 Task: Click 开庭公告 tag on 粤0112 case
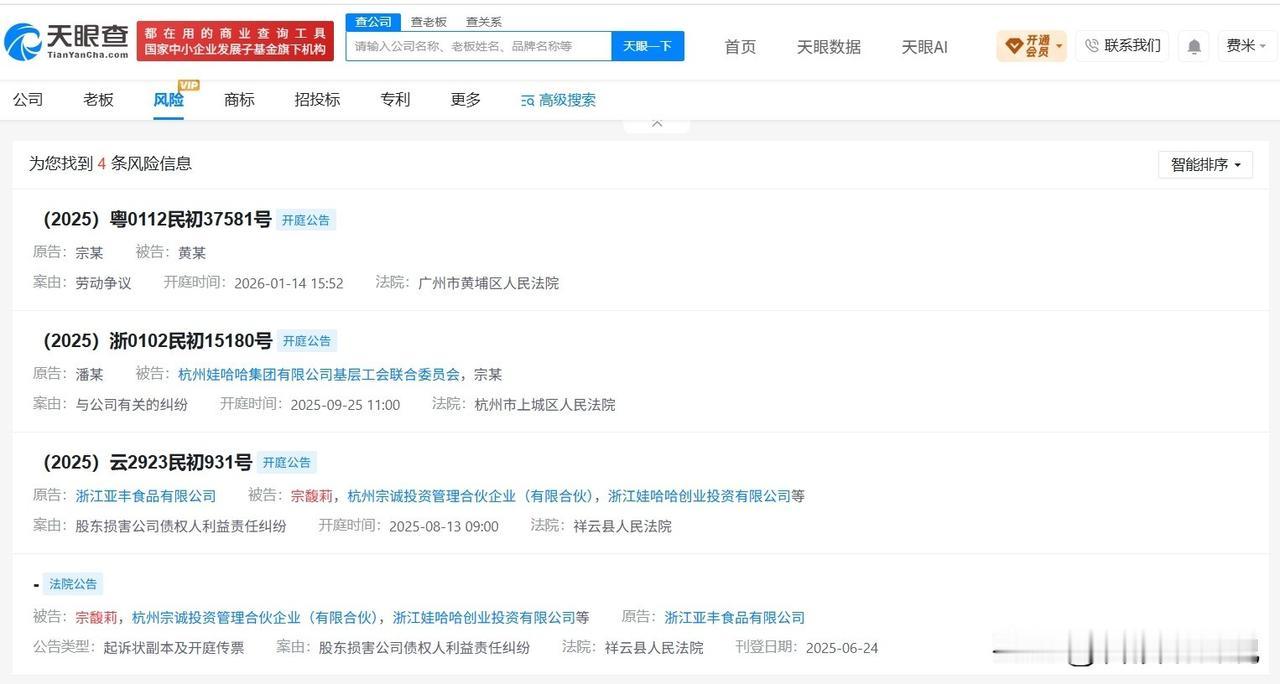click(x=306, y=220)
